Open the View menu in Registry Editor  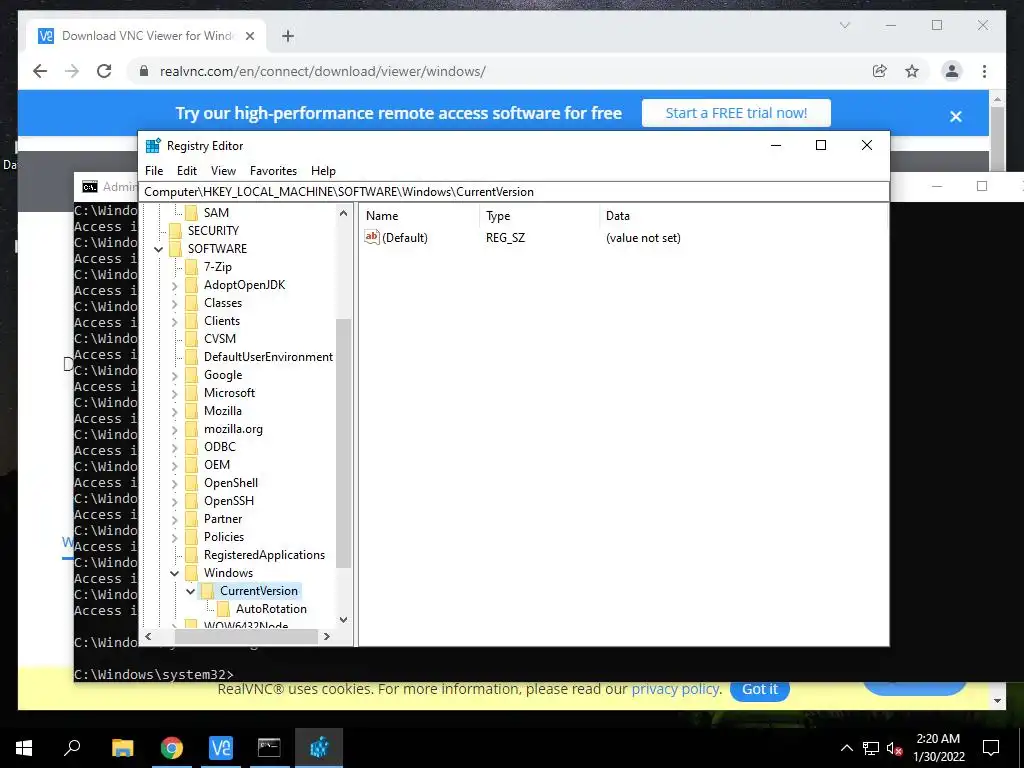(x=223, y=170)
